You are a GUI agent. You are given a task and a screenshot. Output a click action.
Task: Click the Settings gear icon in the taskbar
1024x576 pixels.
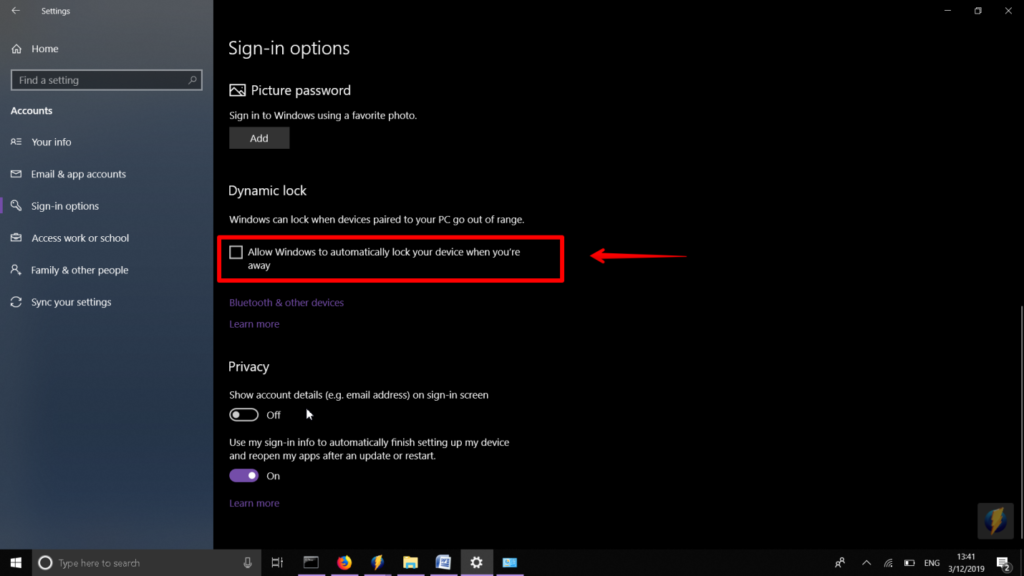point(477,562)
